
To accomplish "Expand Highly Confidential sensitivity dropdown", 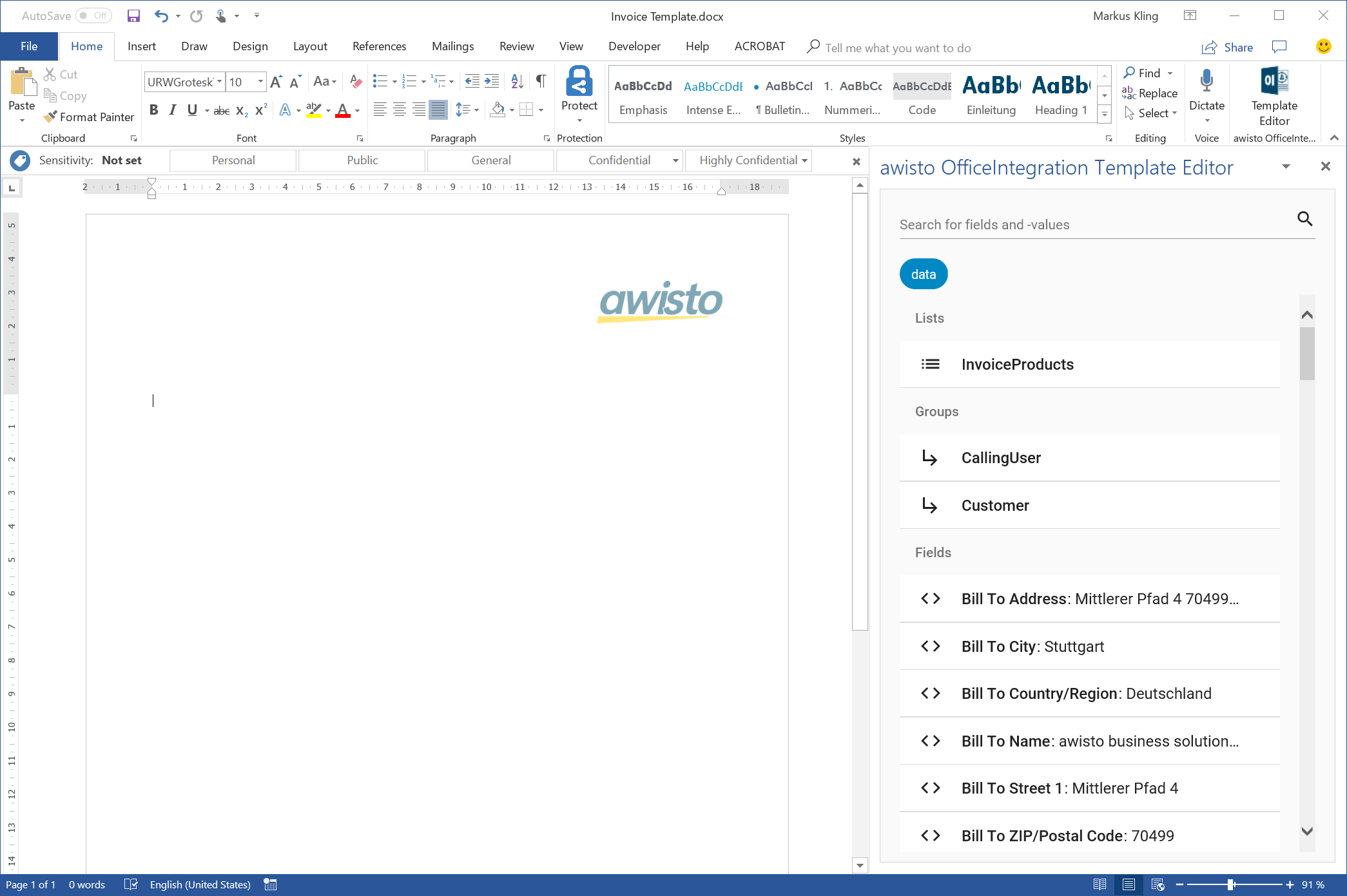I will [x=804, y=160].
